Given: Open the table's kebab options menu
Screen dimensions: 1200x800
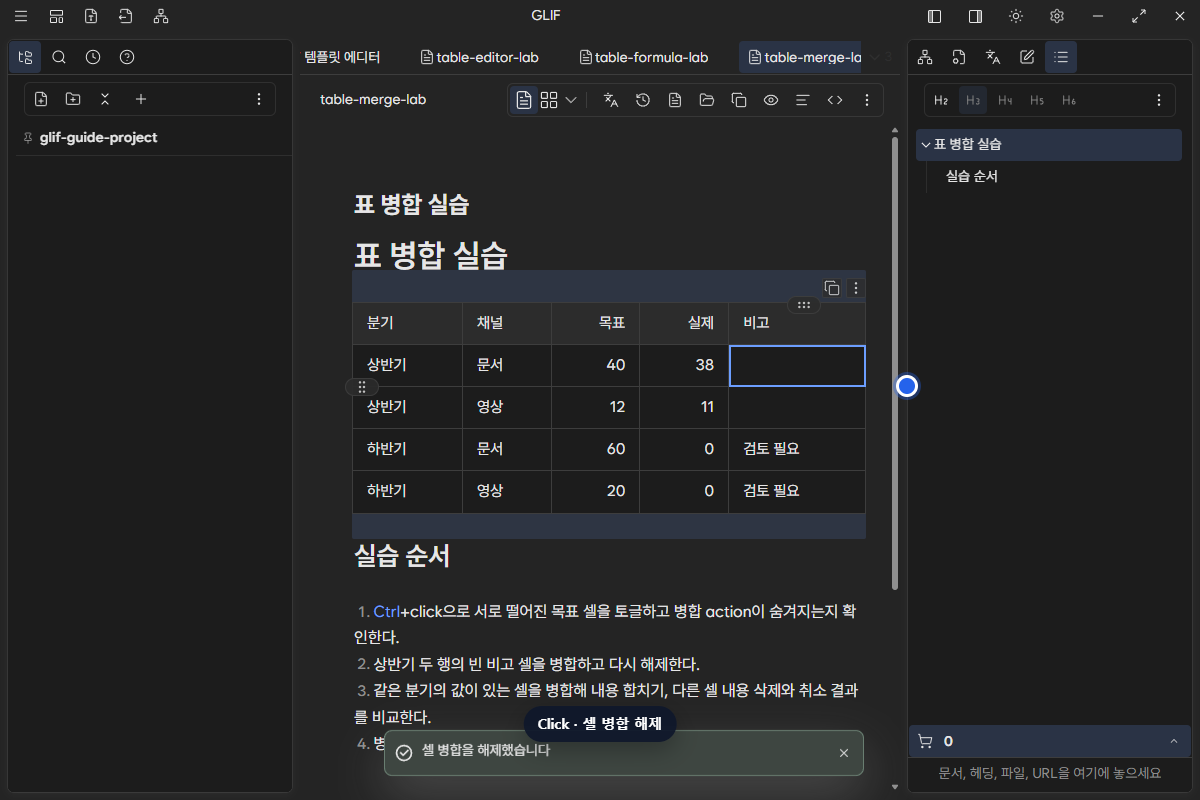Looking at the screenshot, I should [855, 288].
